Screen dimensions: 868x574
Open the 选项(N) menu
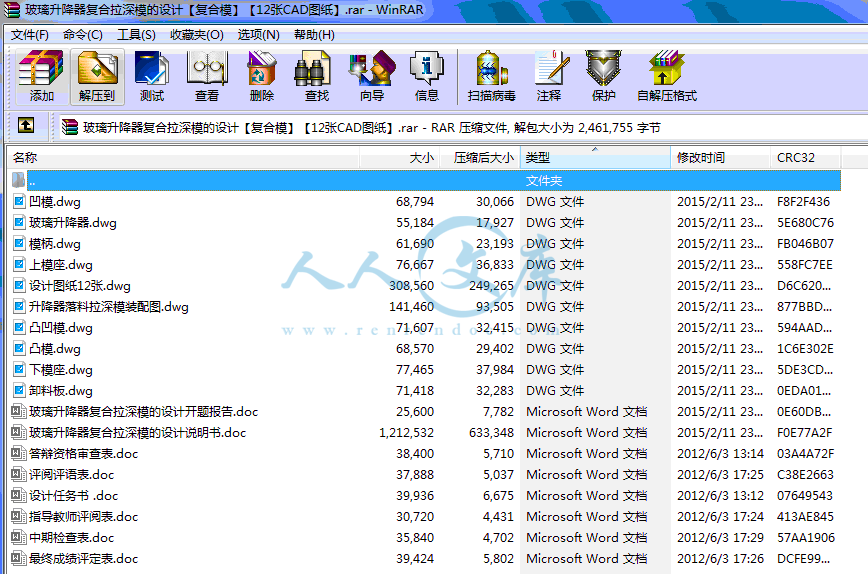pos(259,35)
